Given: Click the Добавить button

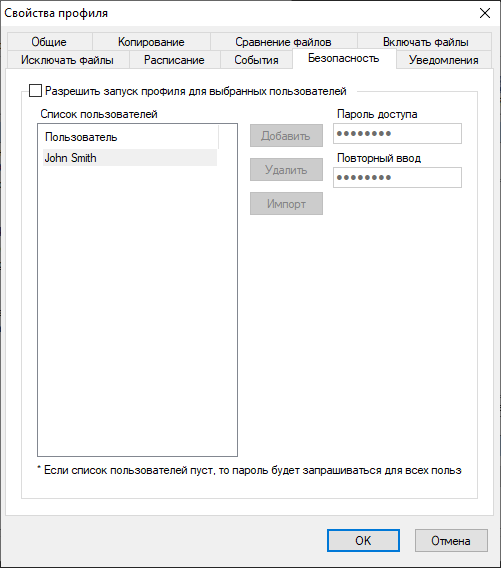Looking at the screenshot, I should click(x=286, y=136).
